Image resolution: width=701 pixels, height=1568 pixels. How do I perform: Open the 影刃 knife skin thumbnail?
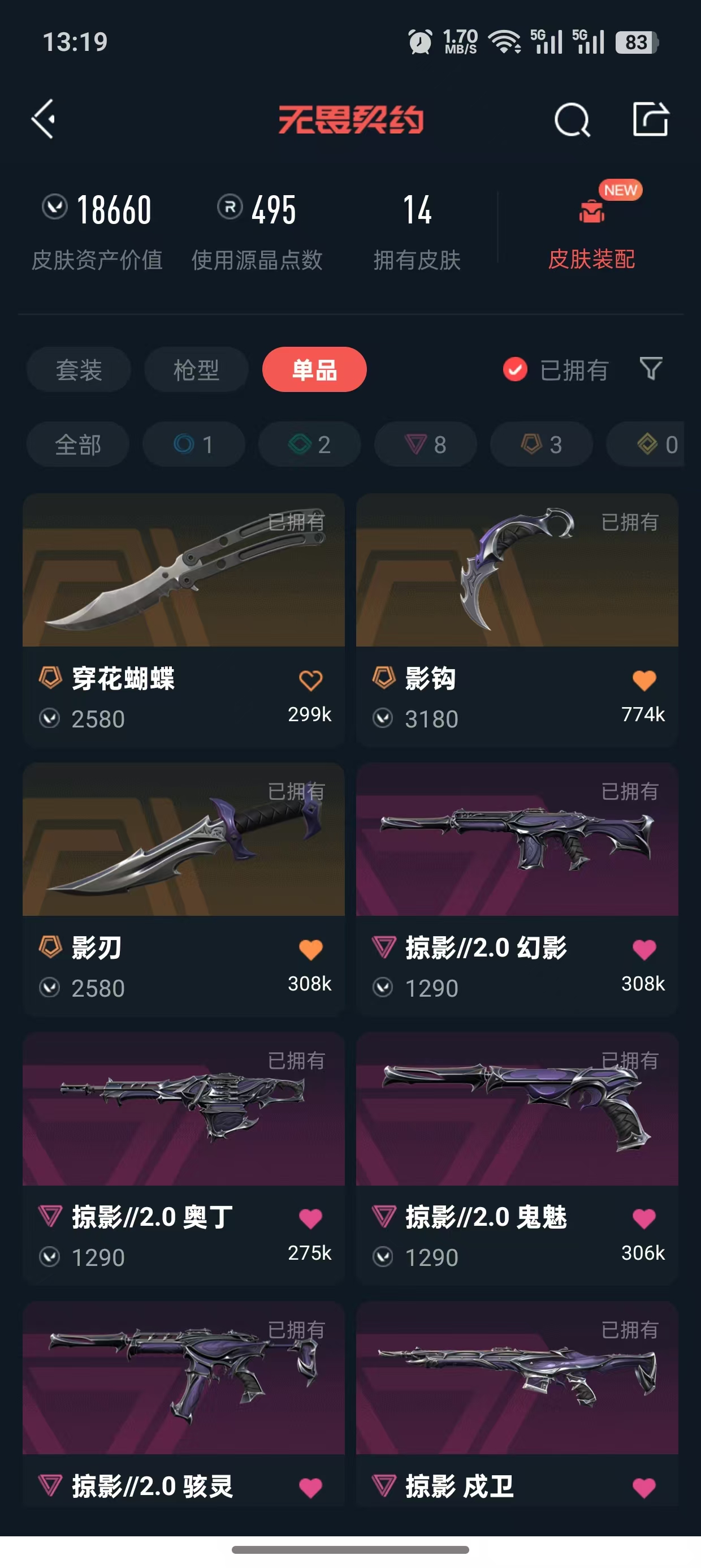pos(184,839)
